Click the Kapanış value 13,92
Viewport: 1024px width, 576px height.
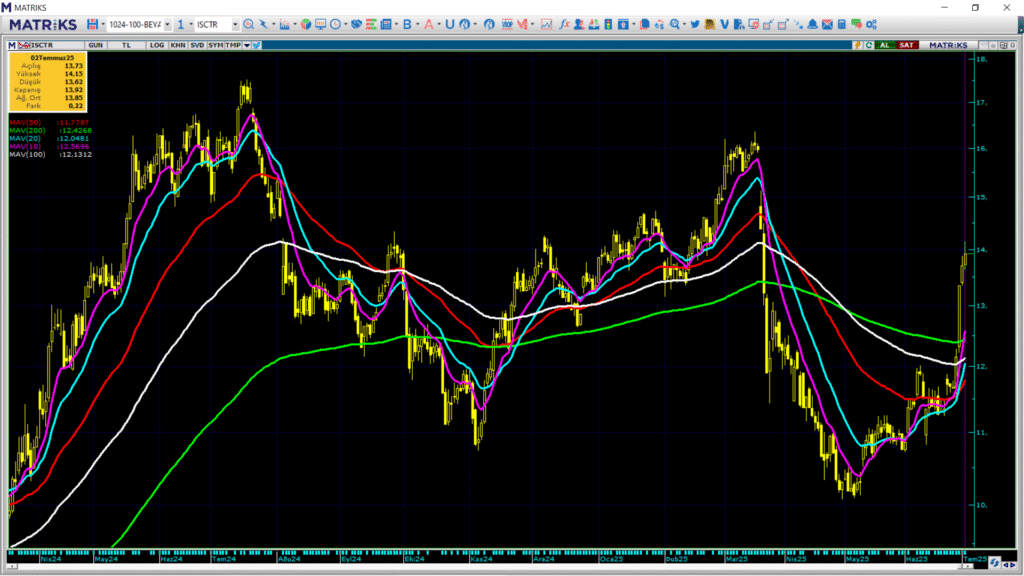73,89
